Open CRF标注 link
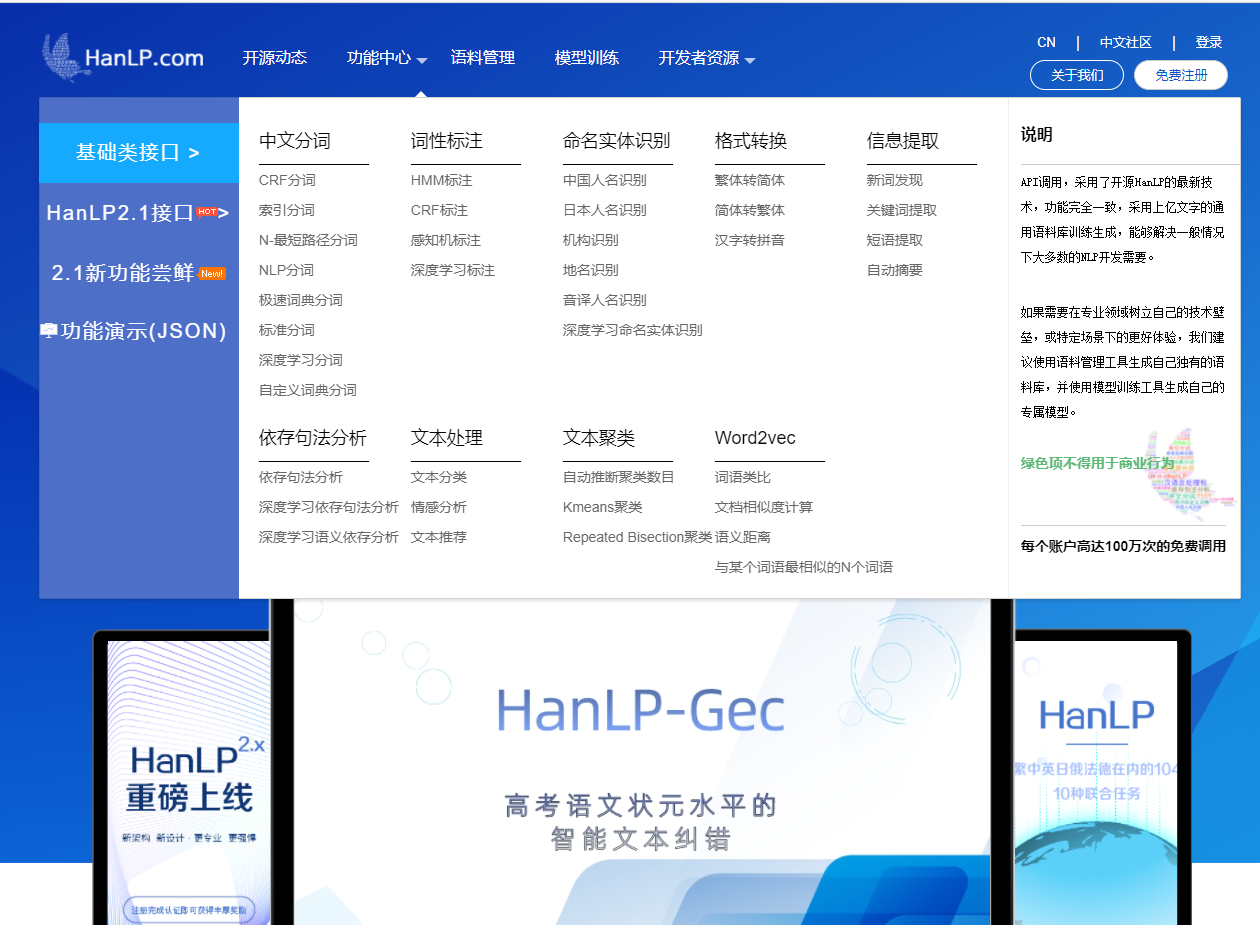 (x=440, y=210)
